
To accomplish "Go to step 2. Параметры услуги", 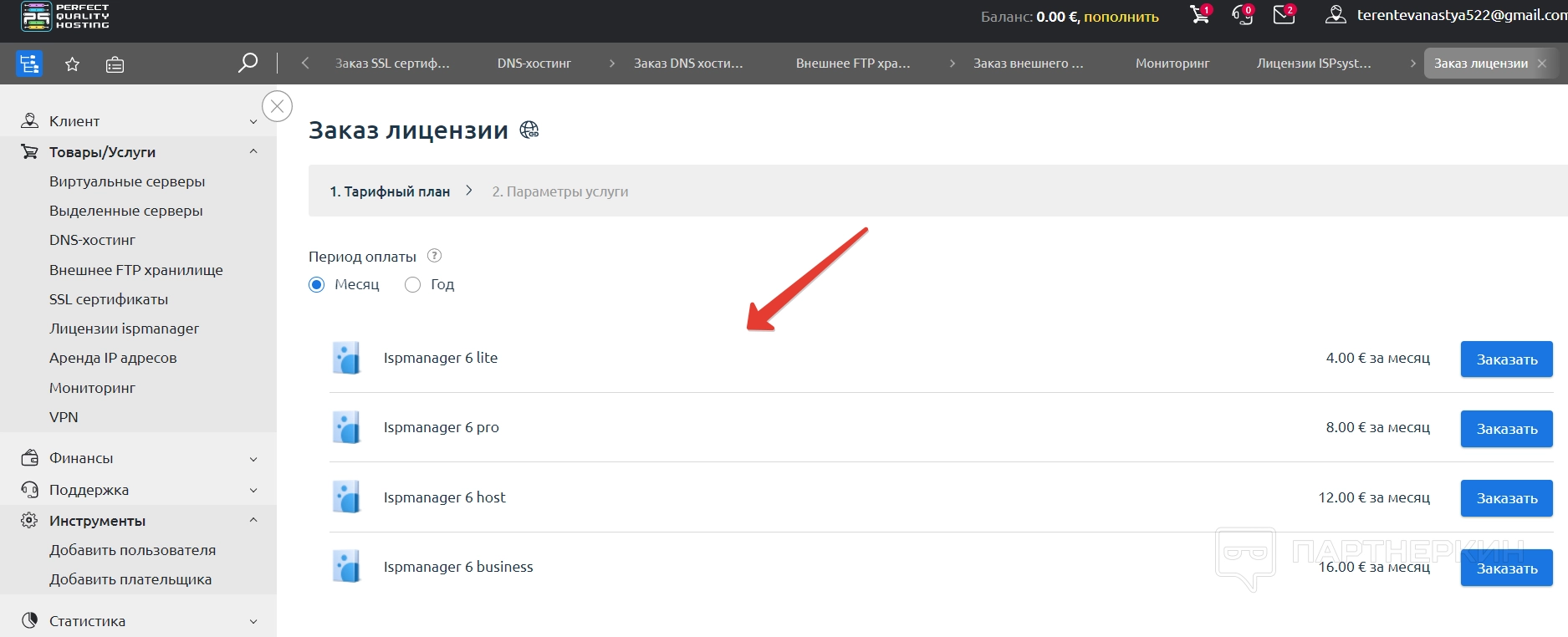I will (x=560, y=191).
